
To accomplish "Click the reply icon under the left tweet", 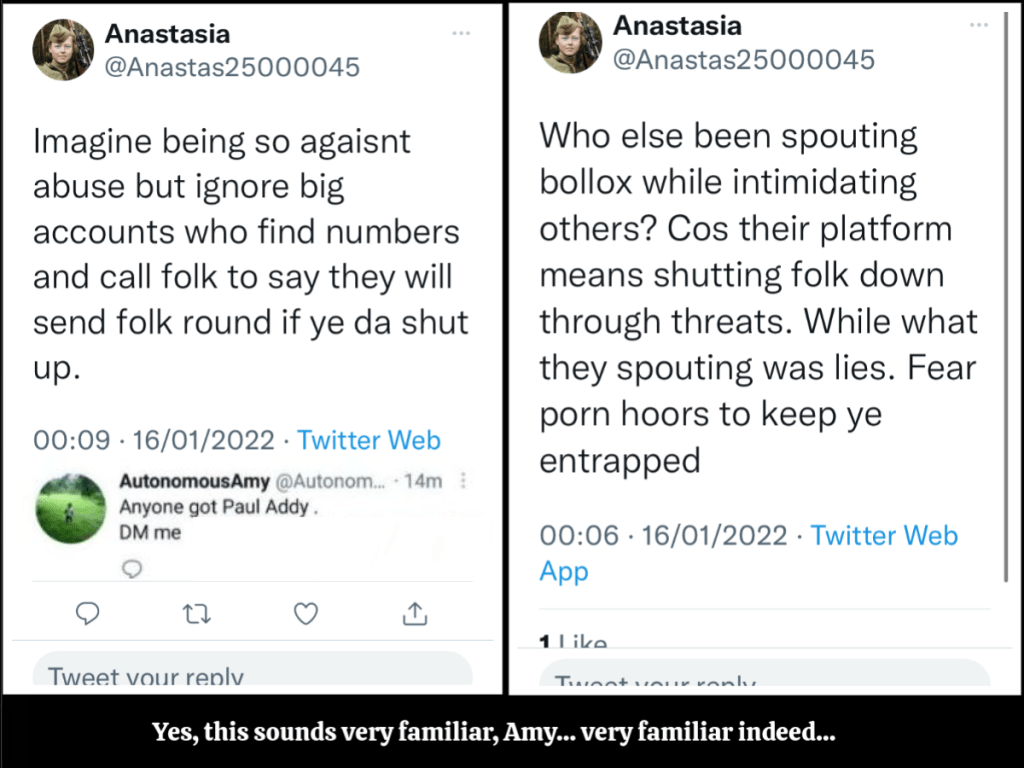I will point(88,613).
